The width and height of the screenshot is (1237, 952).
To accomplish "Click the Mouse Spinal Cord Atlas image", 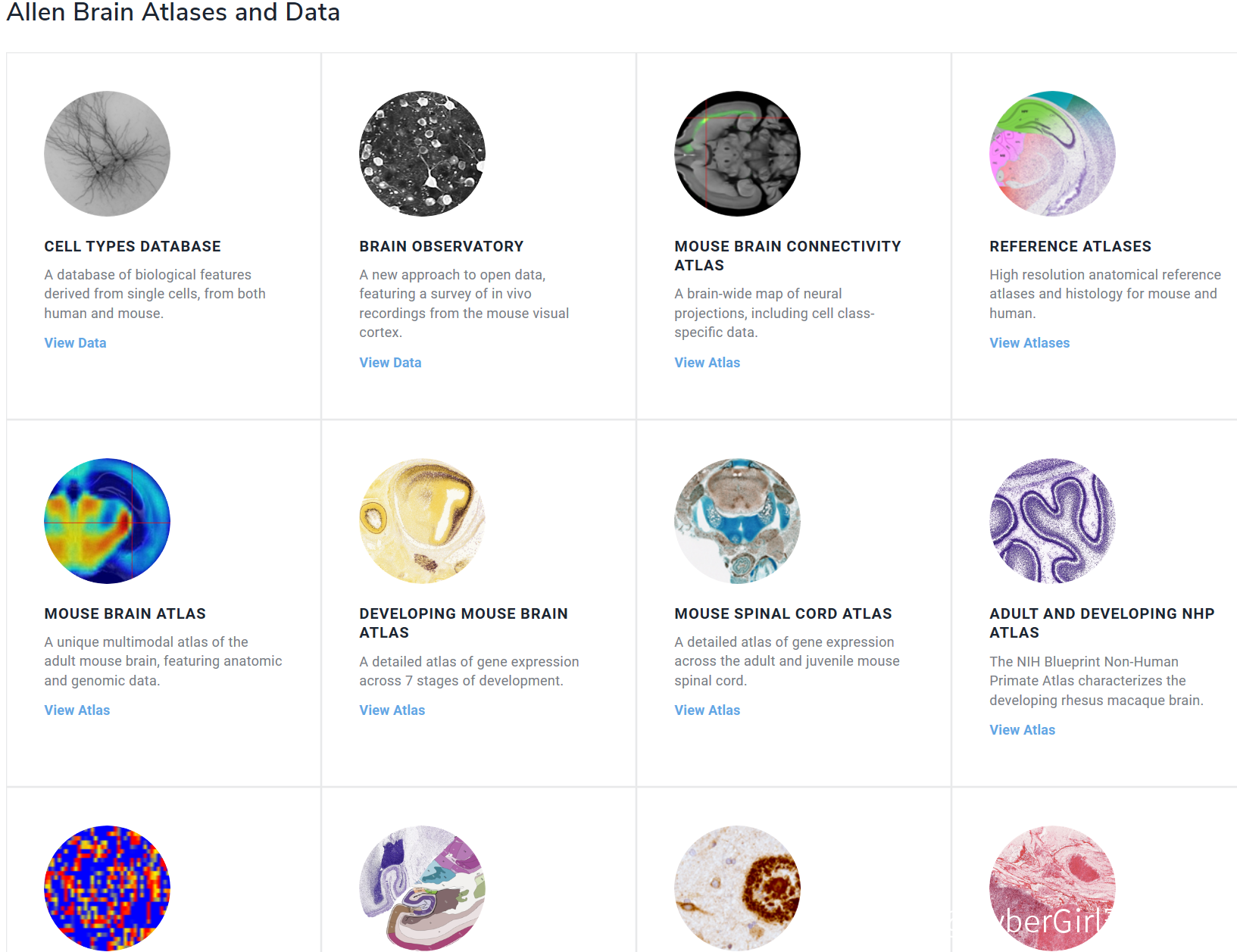I will [x=737, y=521].
